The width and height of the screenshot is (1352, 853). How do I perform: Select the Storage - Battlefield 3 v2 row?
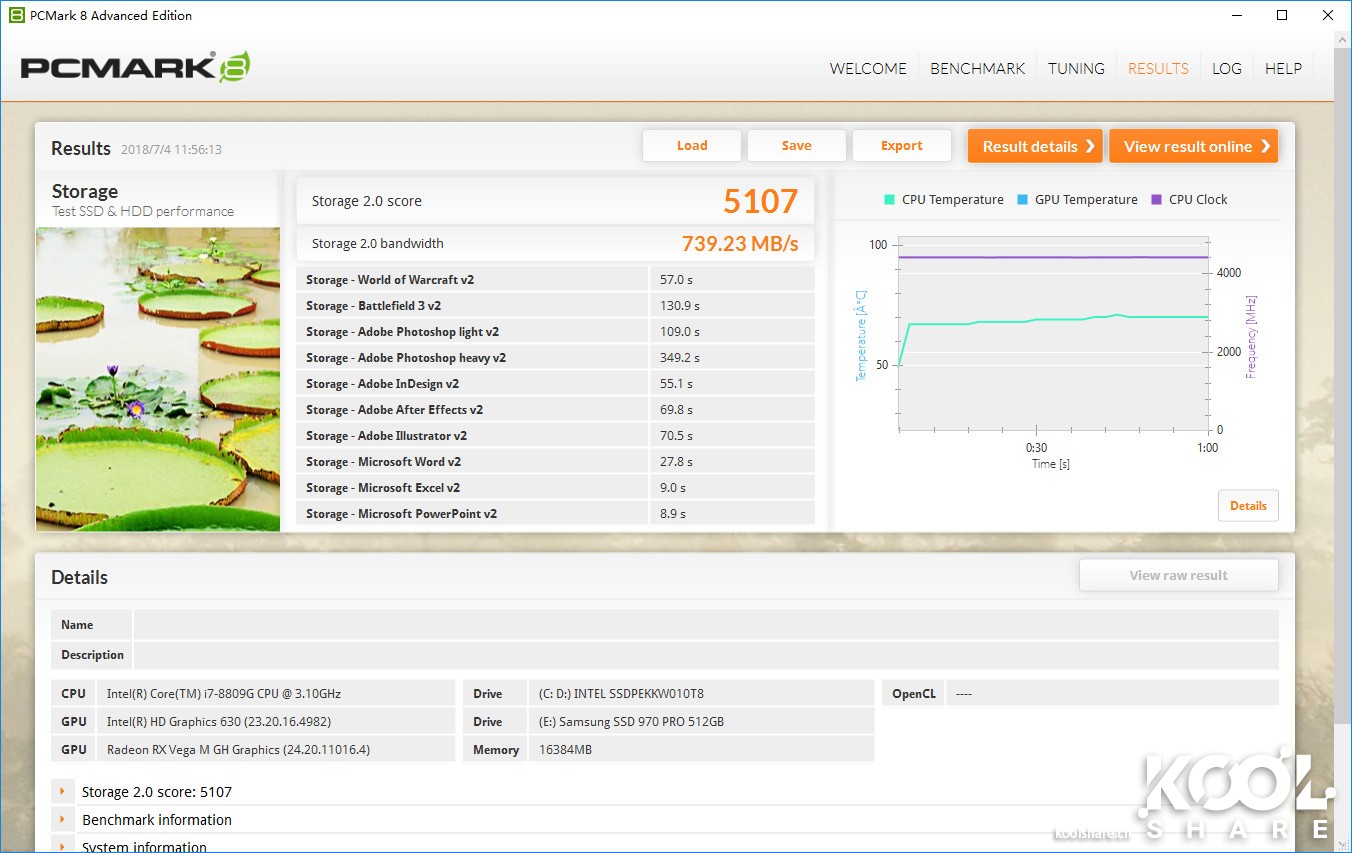pos(555,306)
